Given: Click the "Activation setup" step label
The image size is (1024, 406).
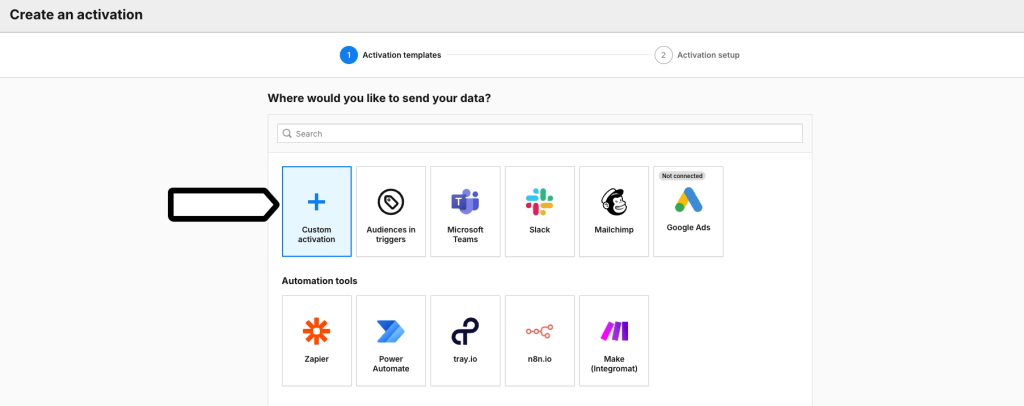Looking at the screenshot, I should [x=708, y=55].
